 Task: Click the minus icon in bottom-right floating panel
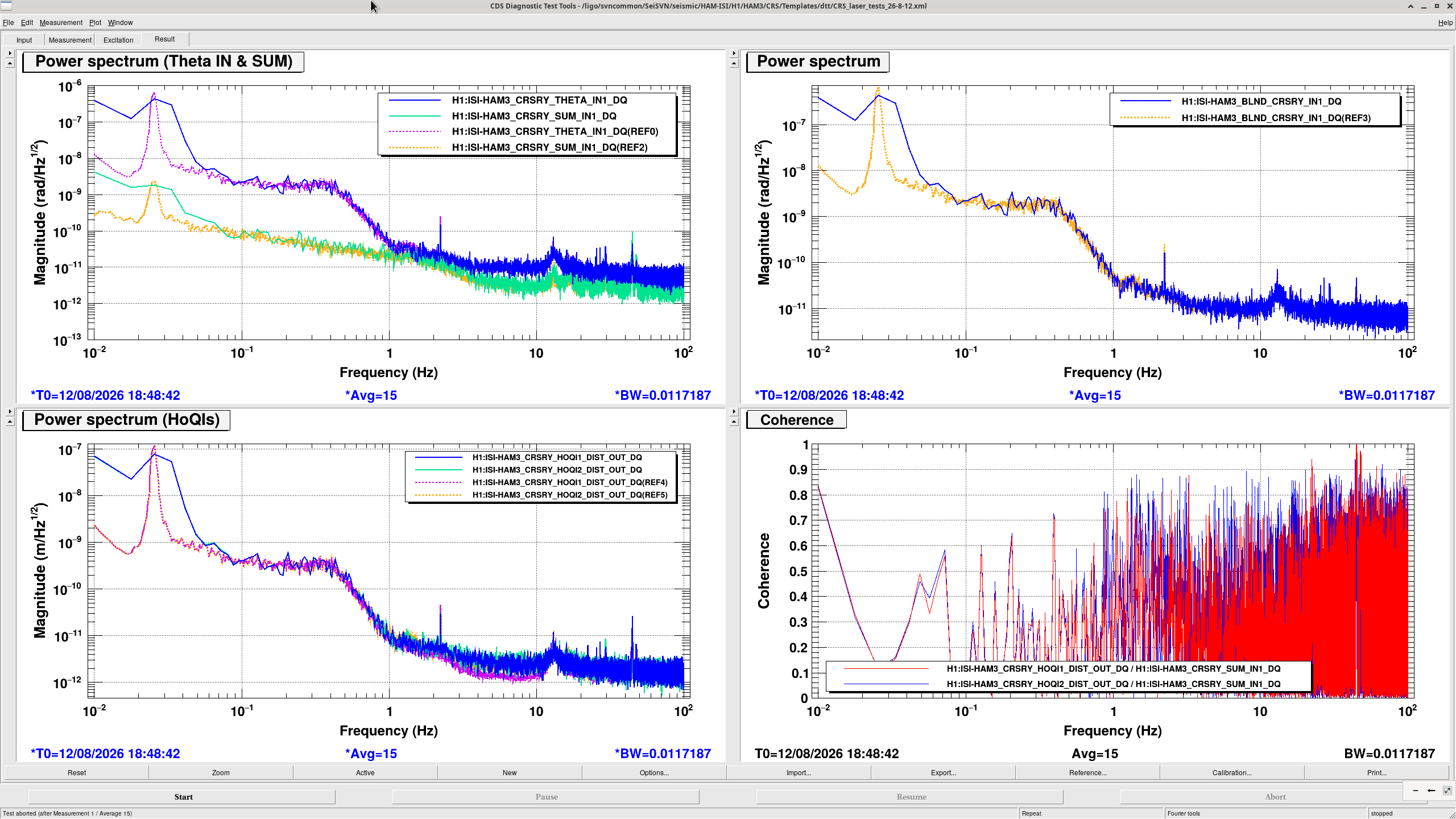pos(1416,791)
